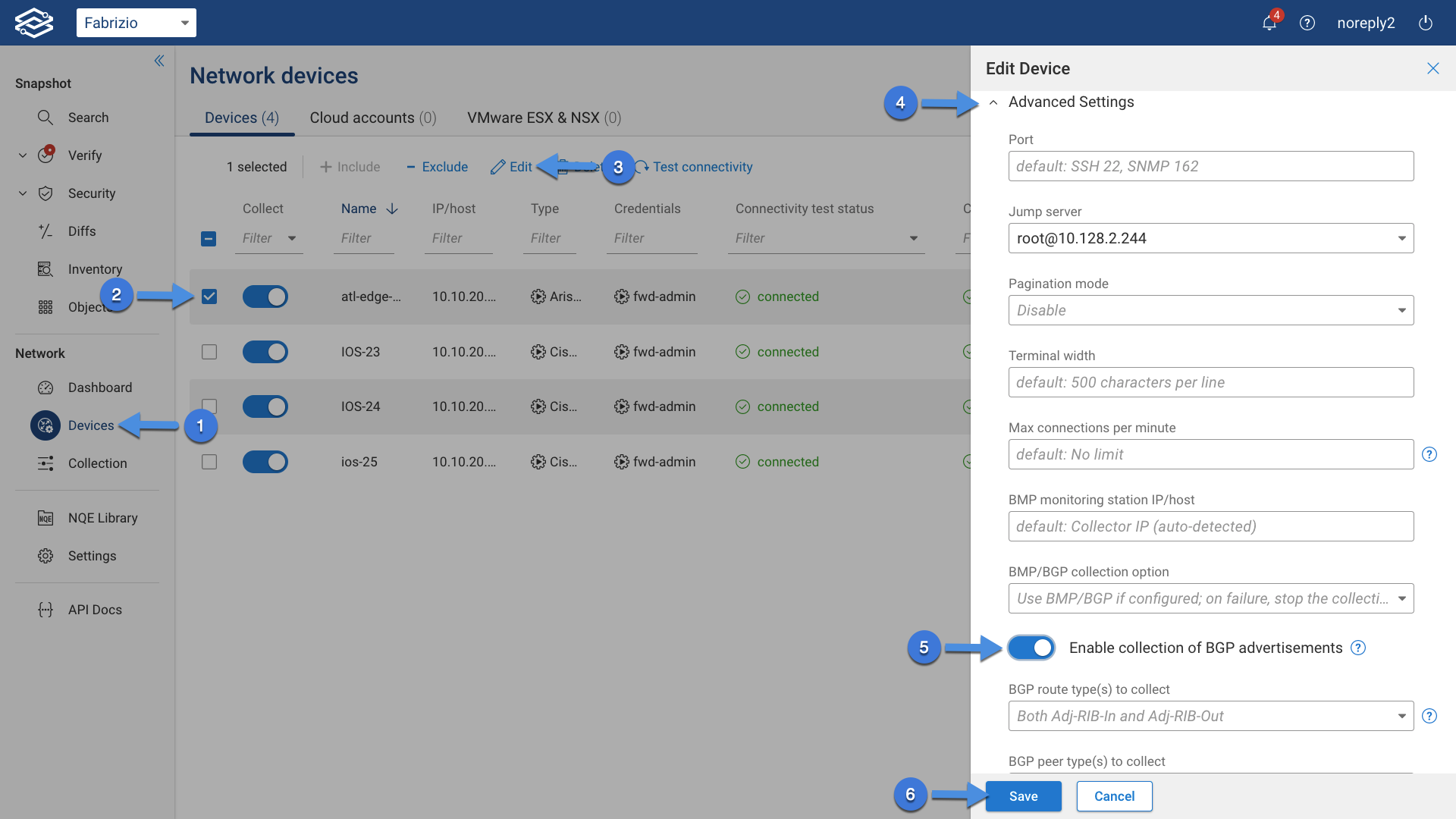
Task: Open the help question mark icon
Action: coord(1307,23)
